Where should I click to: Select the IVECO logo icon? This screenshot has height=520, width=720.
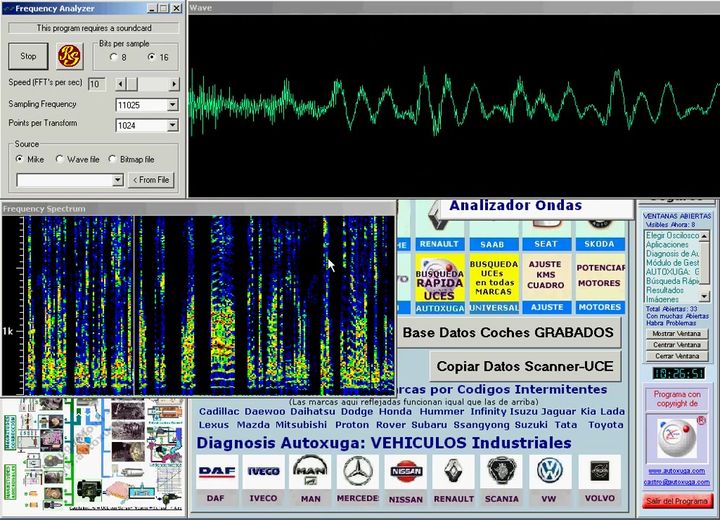264,472
